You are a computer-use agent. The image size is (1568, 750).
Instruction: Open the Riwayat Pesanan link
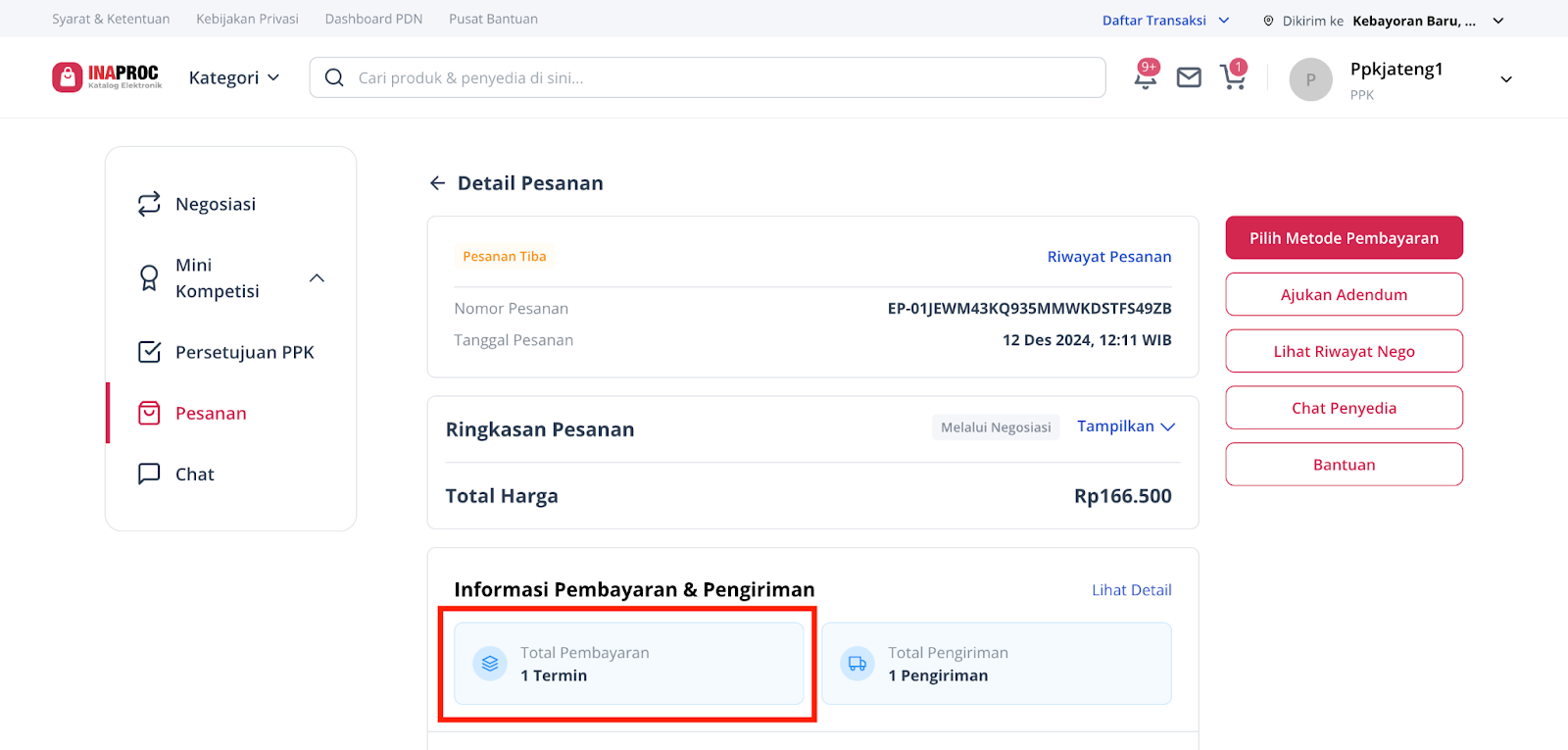click(1109, 257)
